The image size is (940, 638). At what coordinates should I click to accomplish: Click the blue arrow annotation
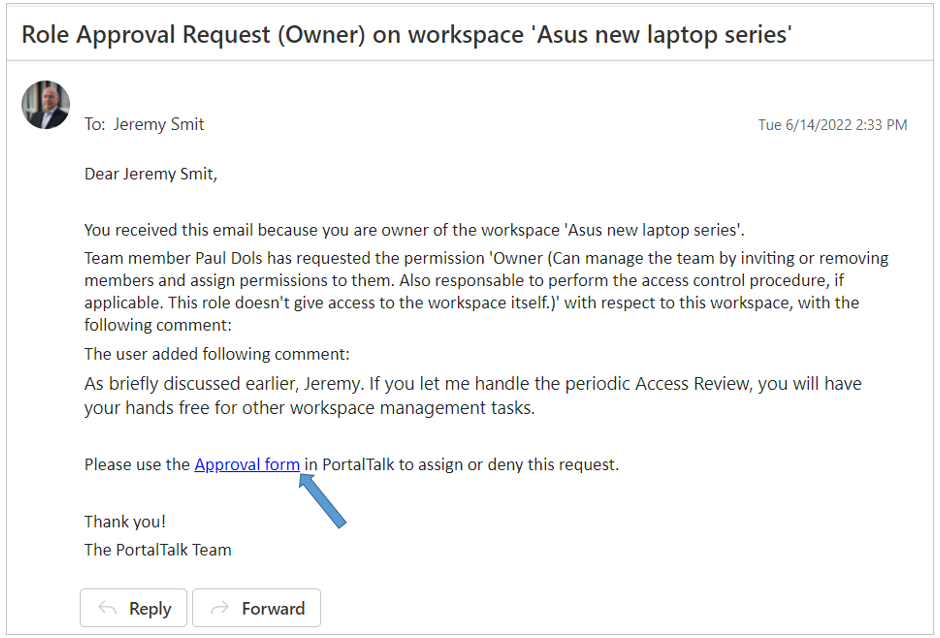[x=323, y=501]
